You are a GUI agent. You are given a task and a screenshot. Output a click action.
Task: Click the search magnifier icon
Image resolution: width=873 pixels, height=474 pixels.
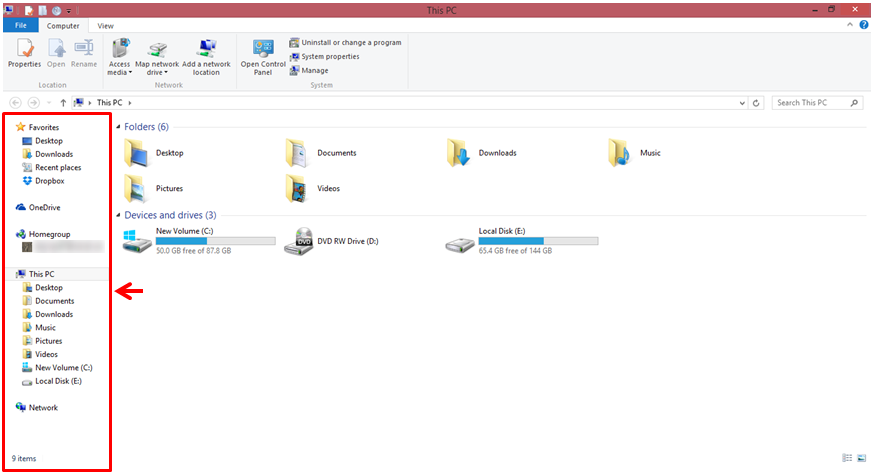[854, 102]
